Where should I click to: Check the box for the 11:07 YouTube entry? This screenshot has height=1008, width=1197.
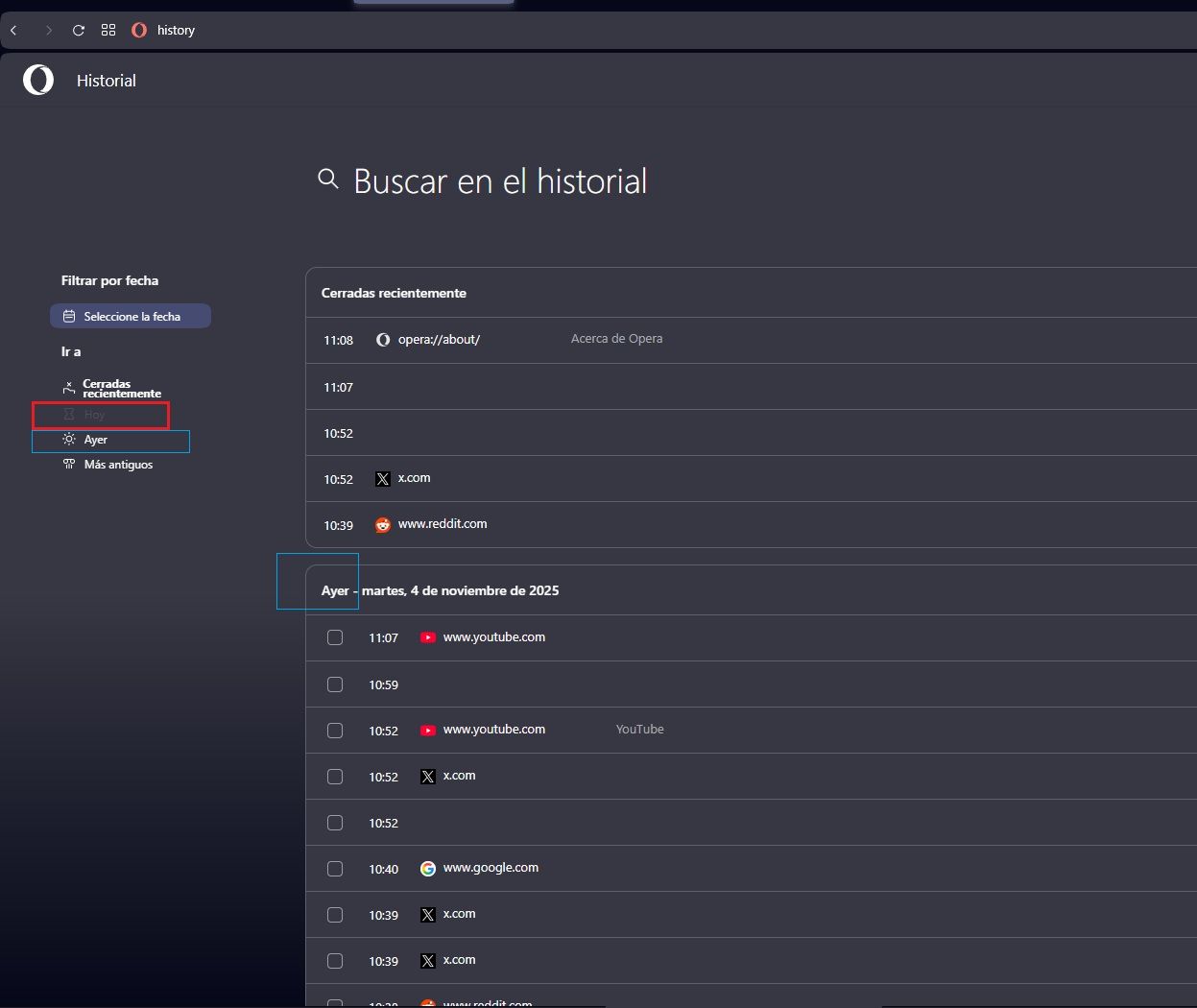click(x=335, y=637)
